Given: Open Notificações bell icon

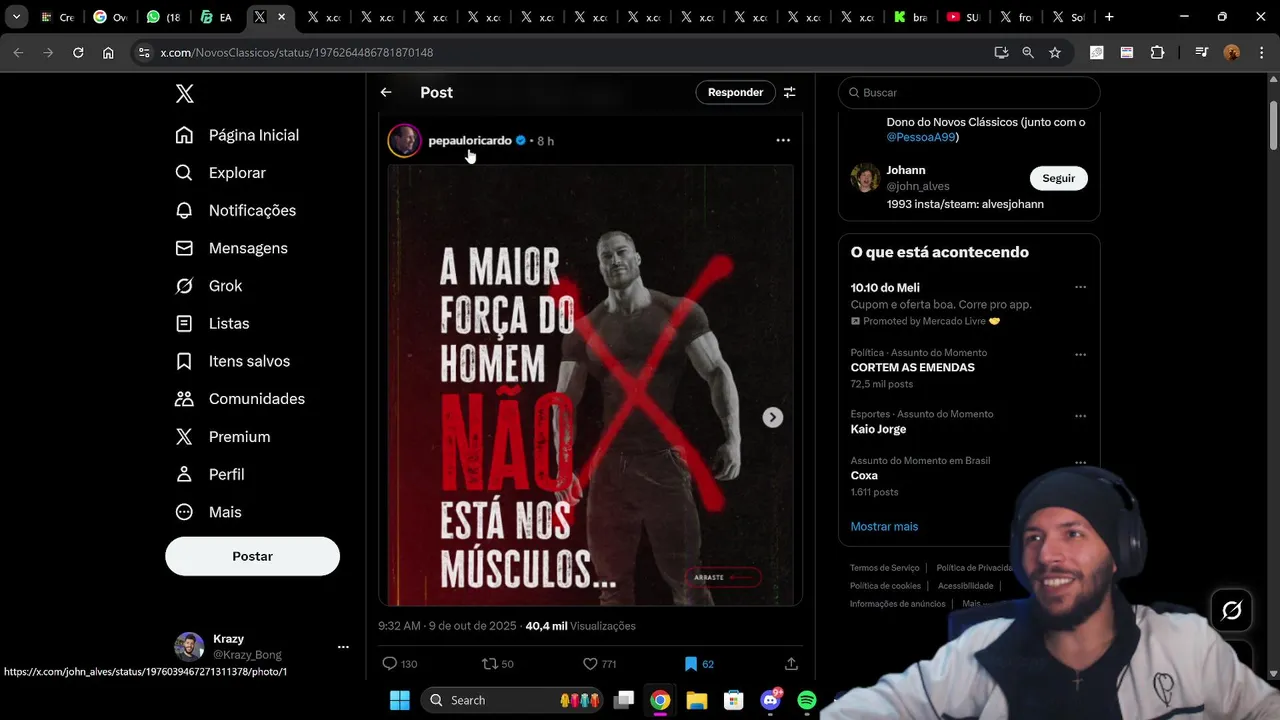Looking at the screenshot, I should pyautogui.click(x=184, y=210).
